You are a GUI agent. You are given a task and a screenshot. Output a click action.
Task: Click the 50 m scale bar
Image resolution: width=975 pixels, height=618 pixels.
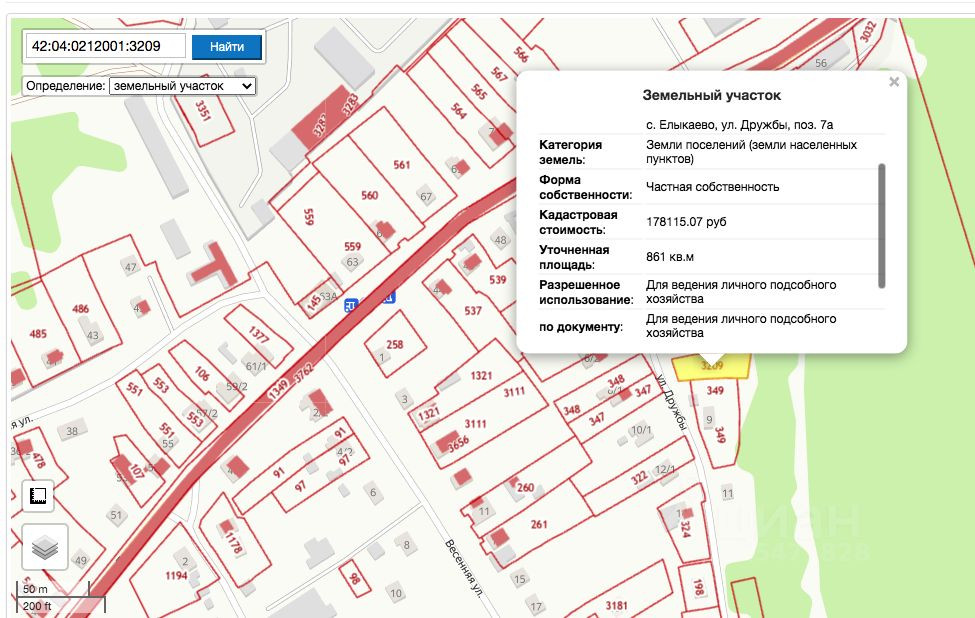click(53, 589)
